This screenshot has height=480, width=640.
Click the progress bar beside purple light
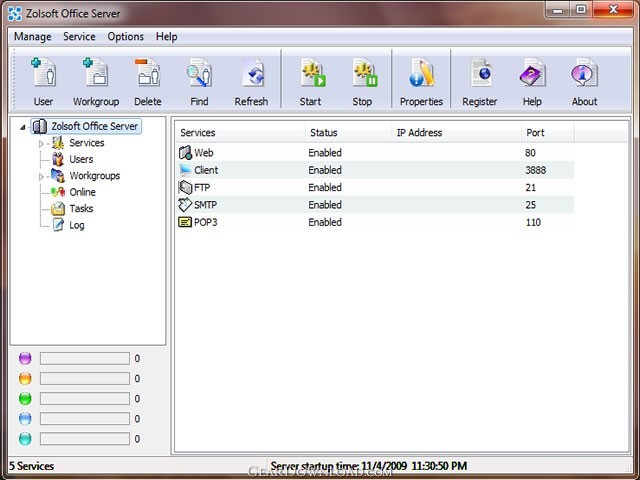(85, 358)
